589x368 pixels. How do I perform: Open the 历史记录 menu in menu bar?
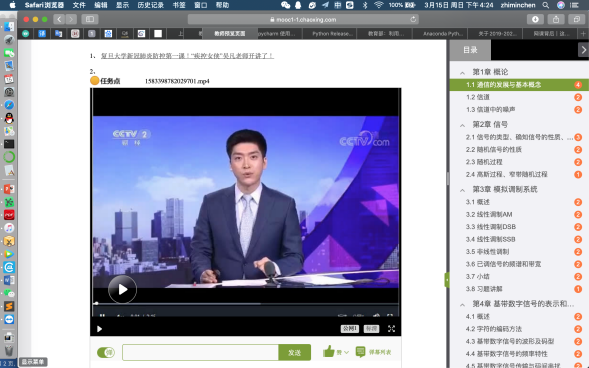point(150,5)
